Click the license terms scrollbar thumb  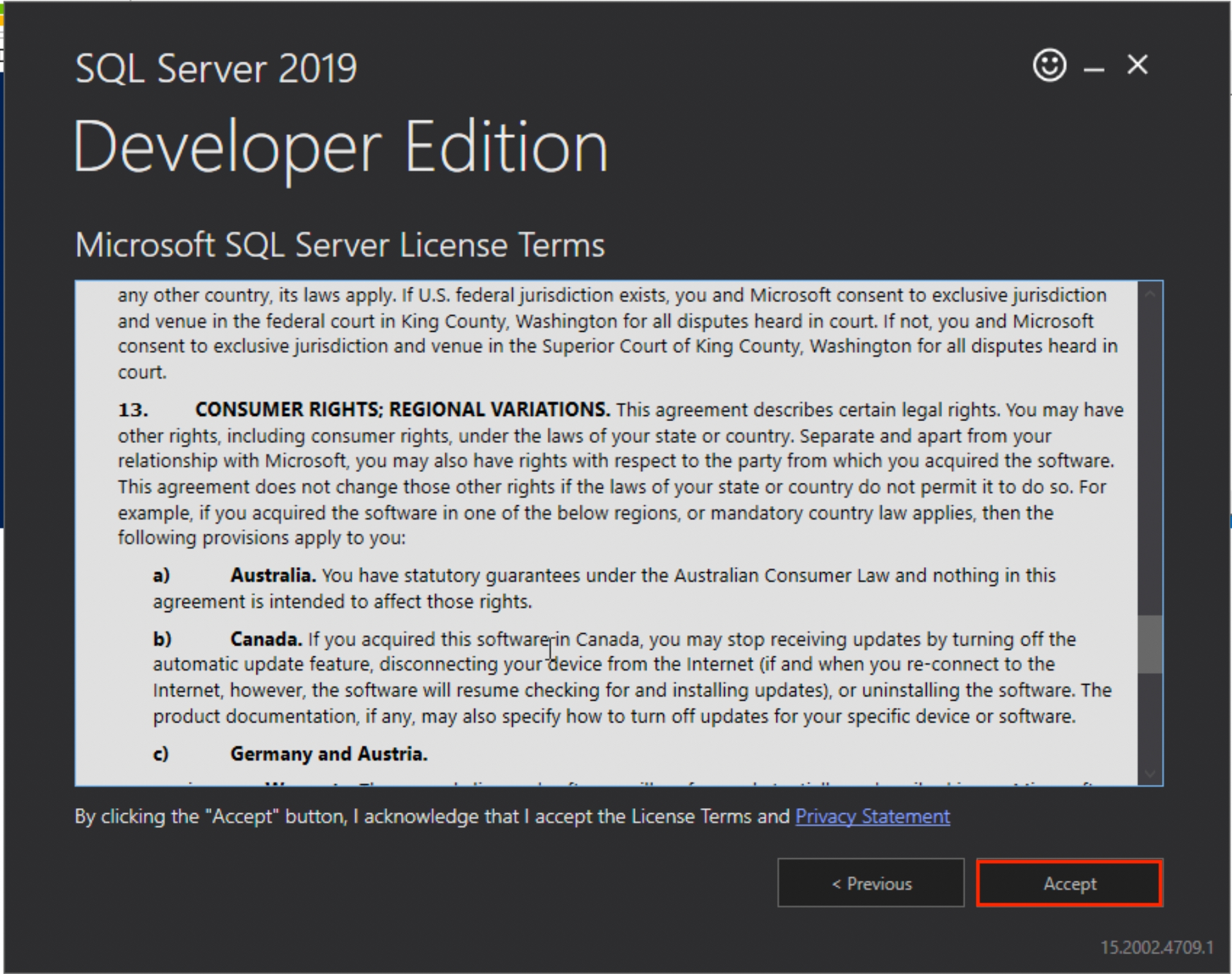pos(1150,644)
